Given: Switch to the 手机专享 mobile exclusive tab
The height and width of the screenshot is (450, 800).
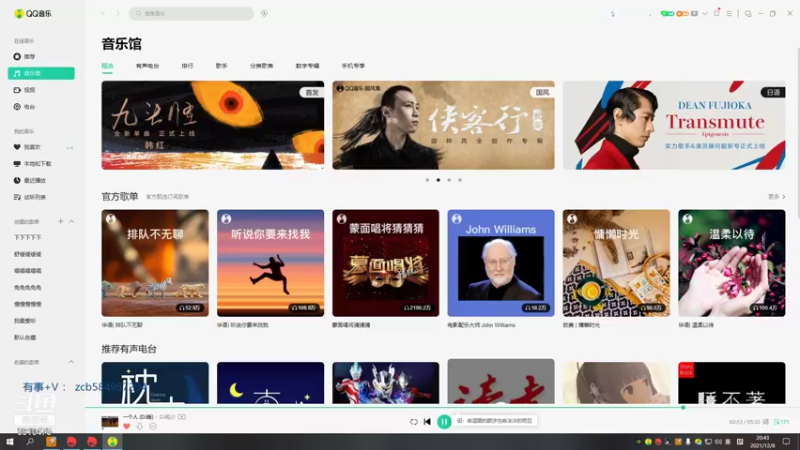Looking at the screenshot, I should (353, 66).
